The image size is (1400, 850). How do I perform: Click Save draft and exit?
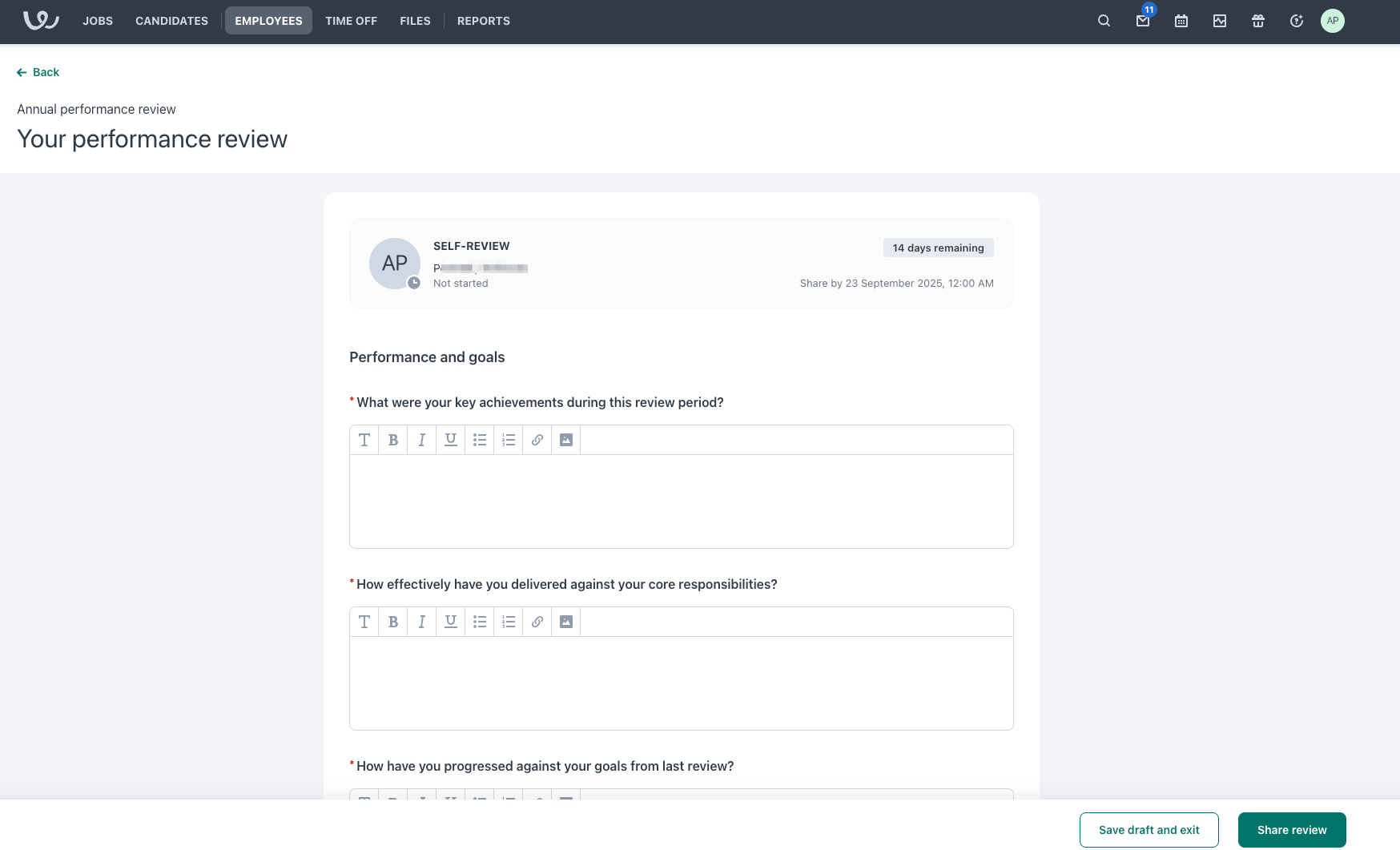click(x=1149, y=830)
